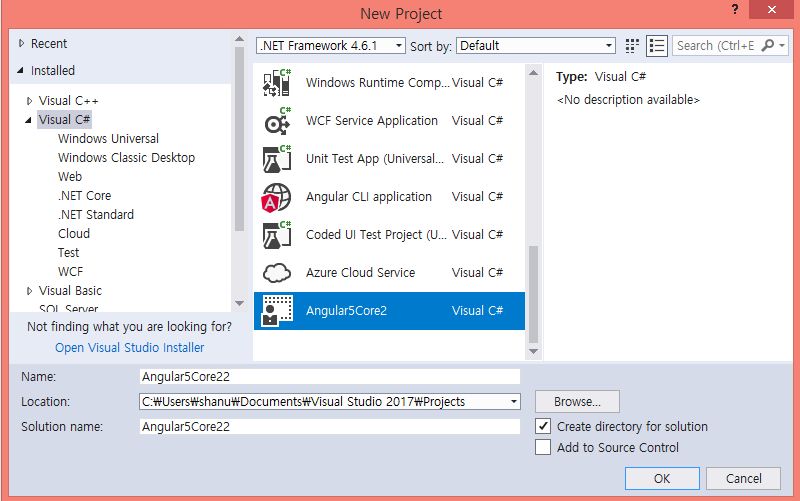The width and height of the screenshot is (800, 501).
Task: Open the search options dropdown arrow
Action: click(782, 45)
